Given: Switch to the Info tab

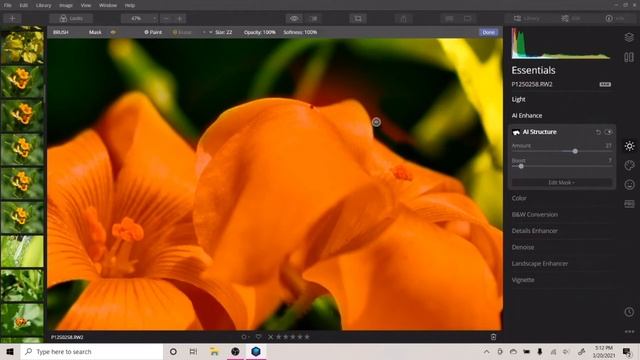Looking at the screenshot, I should 615,18.
